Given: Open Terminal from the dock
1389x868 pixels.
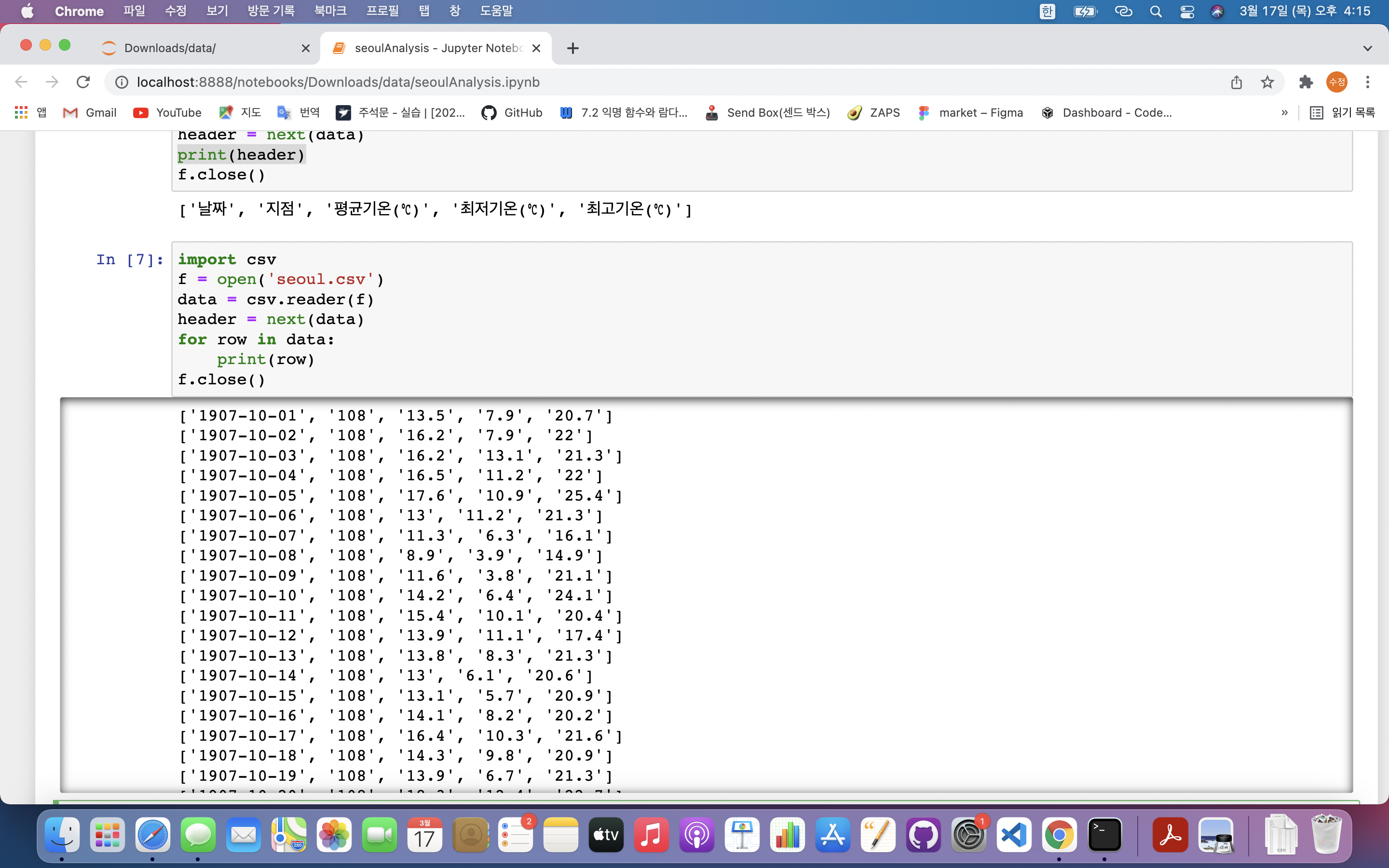Looking at the screenshot, I should tap(1104, 835).
